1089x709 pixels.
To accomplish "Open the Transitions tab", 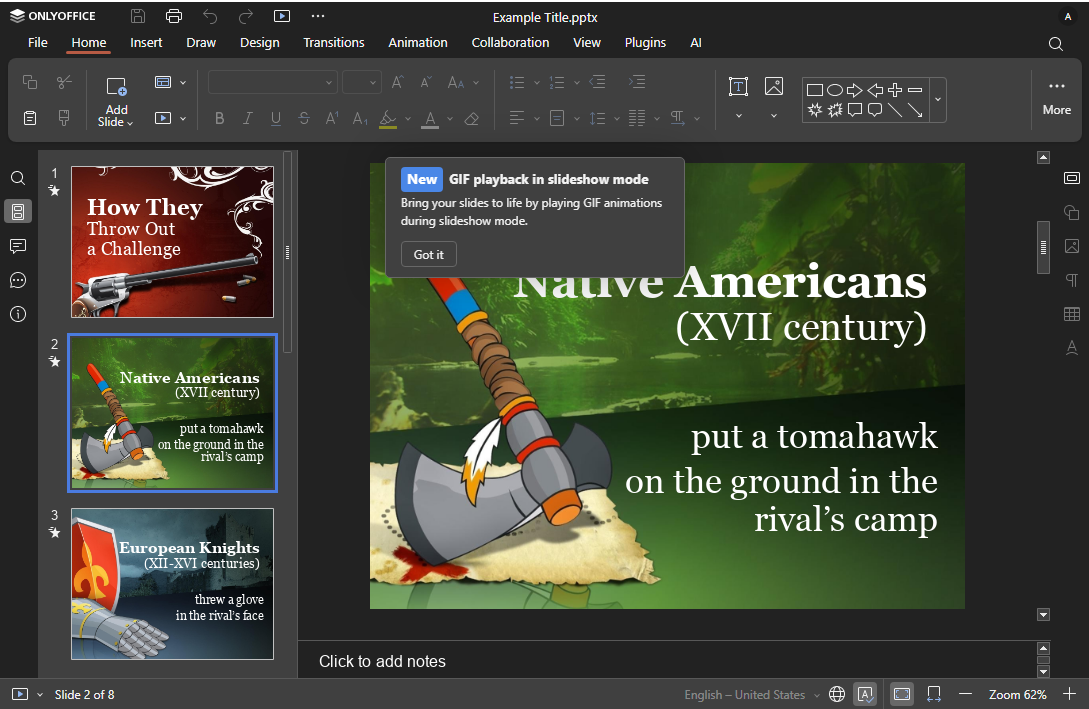I will pos(333,42).
